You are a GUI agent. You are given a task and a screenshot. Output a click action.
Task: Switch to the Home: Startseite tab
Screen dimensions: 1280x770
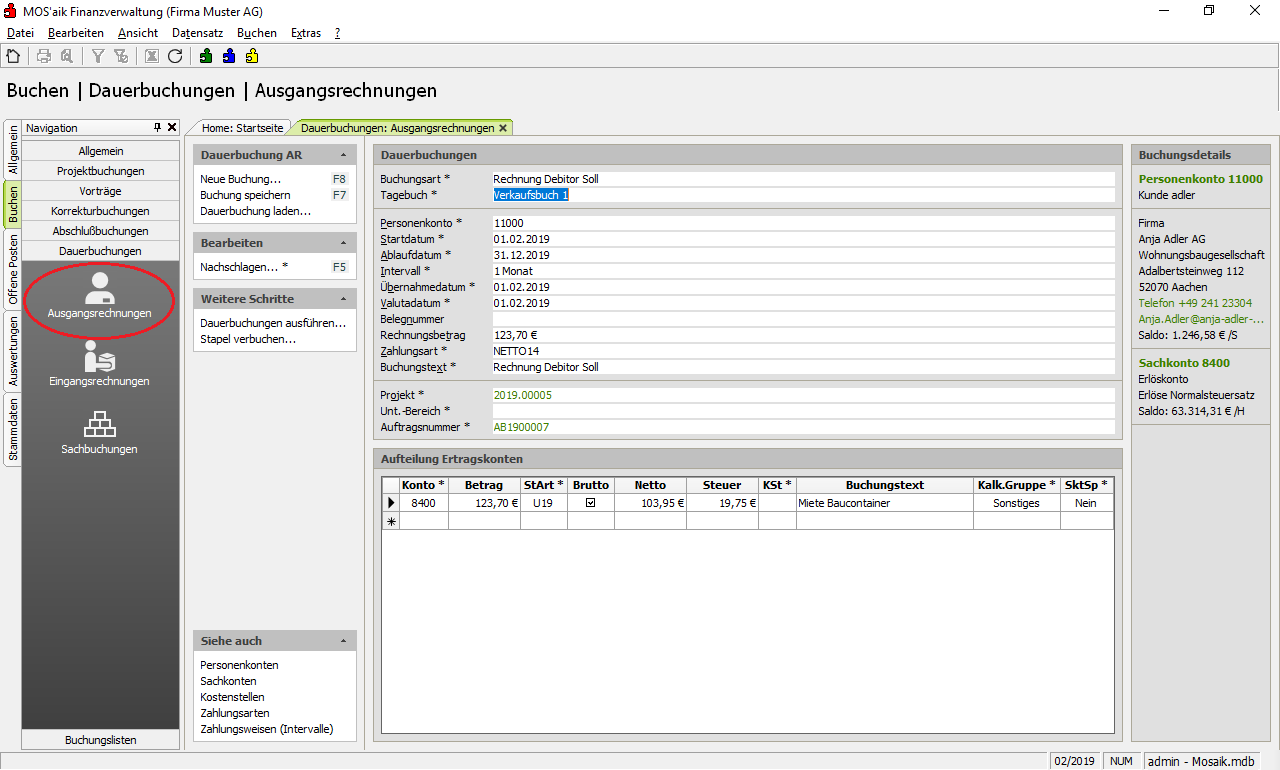[242, 128]
